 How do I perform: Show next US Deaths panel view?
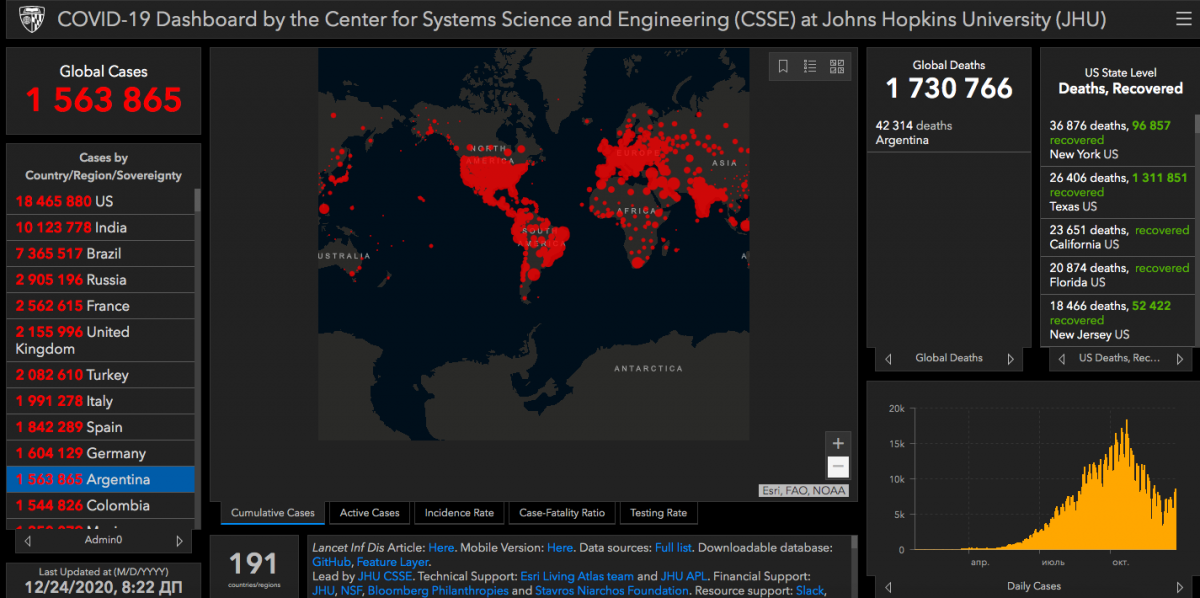click(x=1178, y=358)
